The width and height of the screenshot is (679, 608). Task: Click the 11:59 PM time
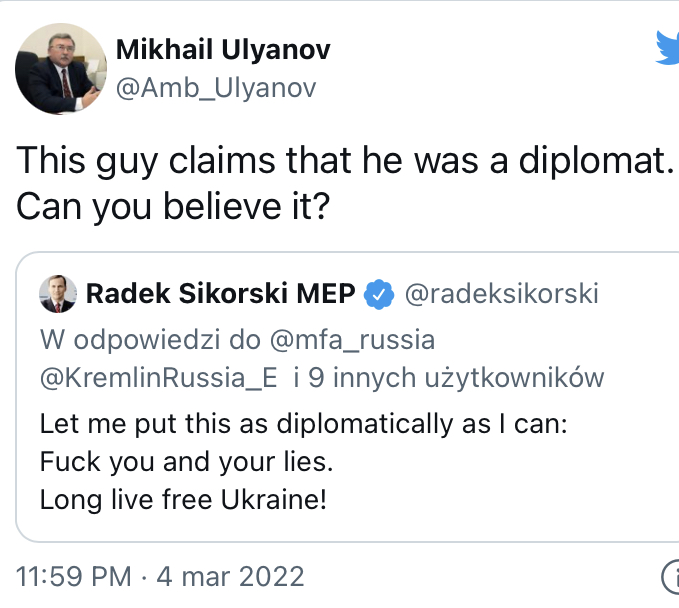[x=74, y=577]
